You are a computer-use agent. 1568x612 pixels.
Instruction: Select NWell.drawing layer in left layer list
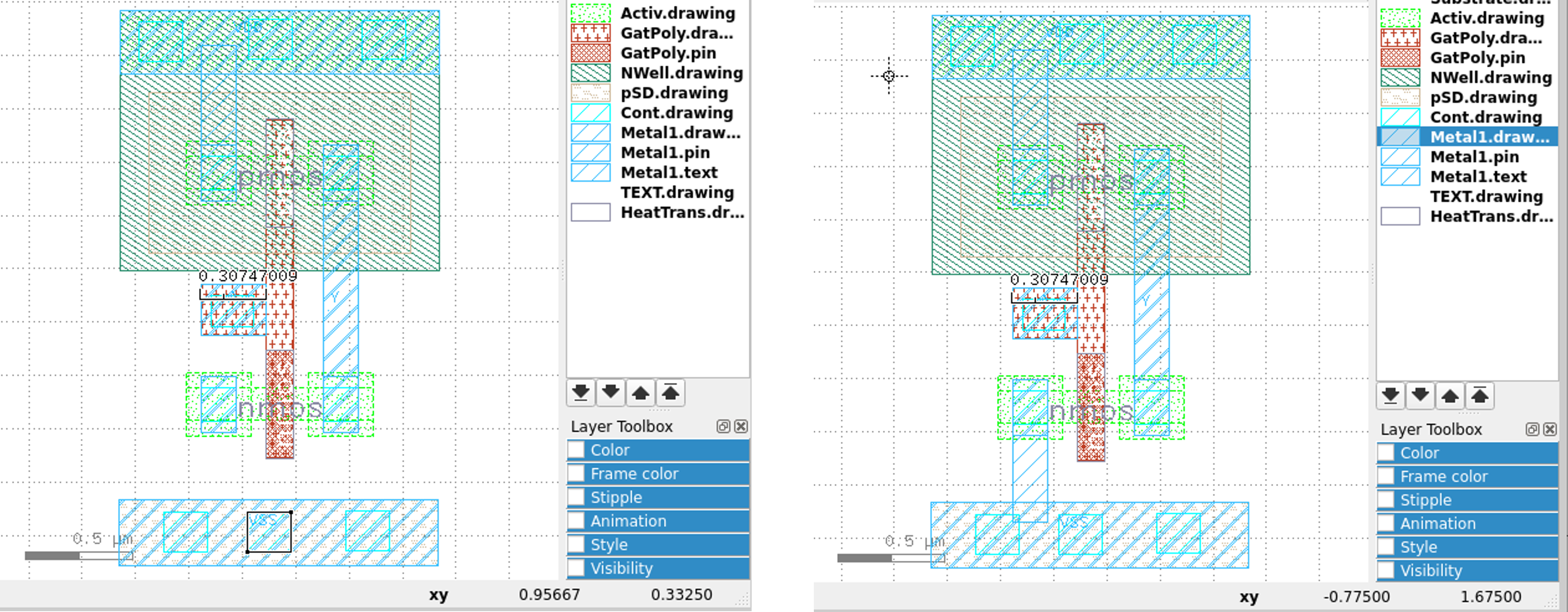click(x=681, y=73)
